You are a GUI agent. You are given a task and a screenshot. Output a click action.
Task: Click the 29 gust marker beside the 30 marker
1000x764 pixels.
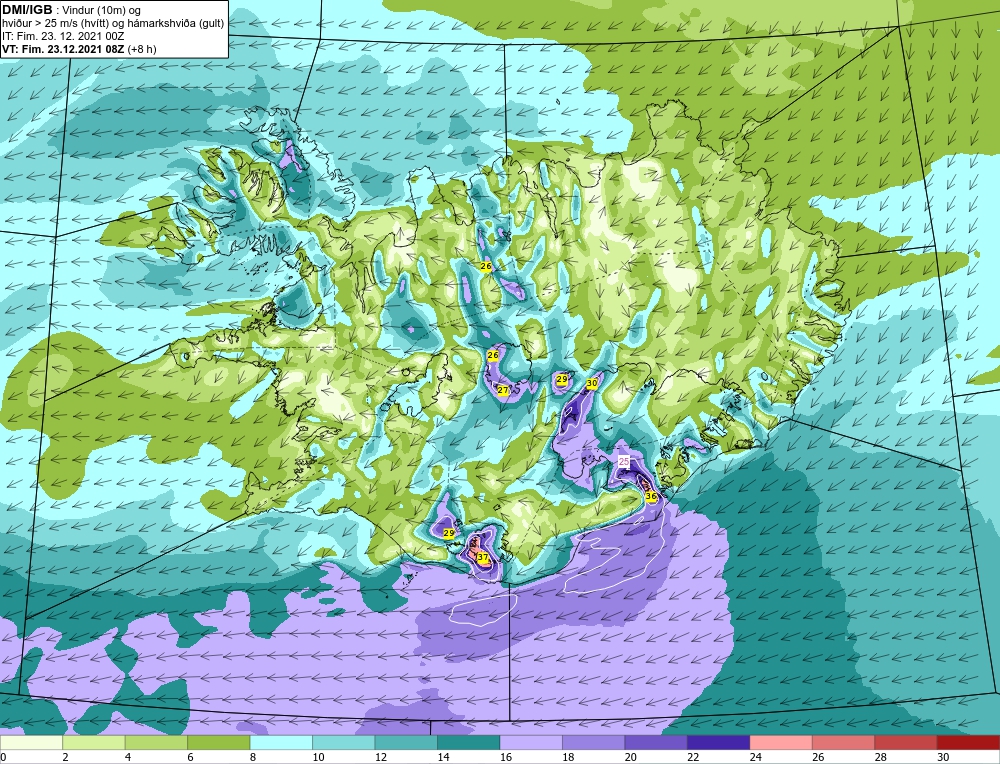click(561, 379)
